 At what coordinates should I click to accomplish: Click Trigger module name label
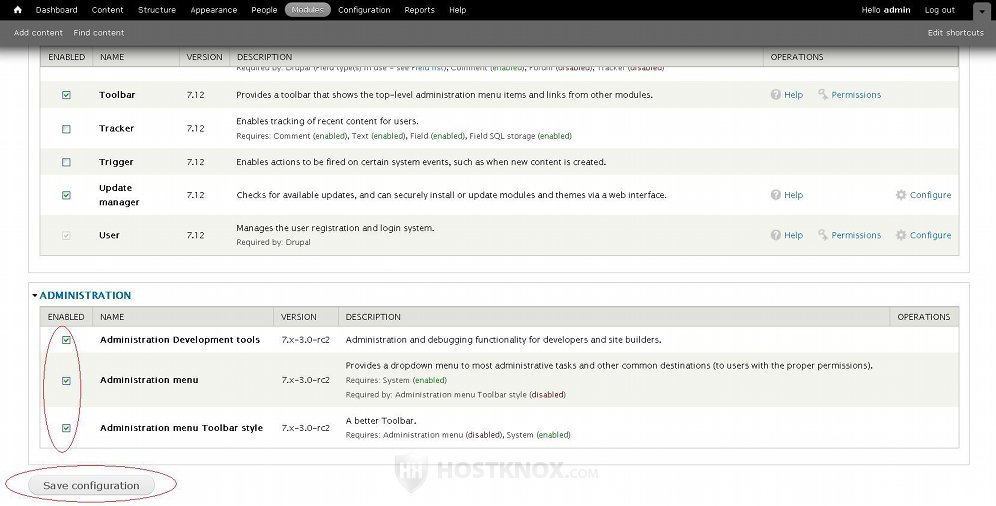point(116,162)
